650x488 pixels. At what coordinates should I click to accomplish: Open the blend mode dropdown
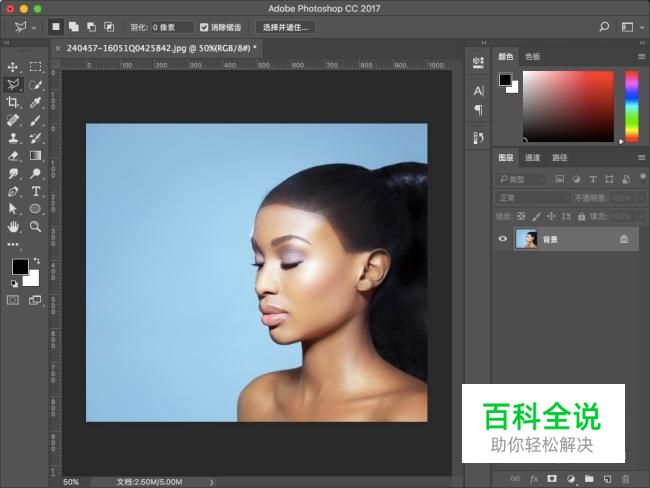pyautogui.click(x=533, y=198)
